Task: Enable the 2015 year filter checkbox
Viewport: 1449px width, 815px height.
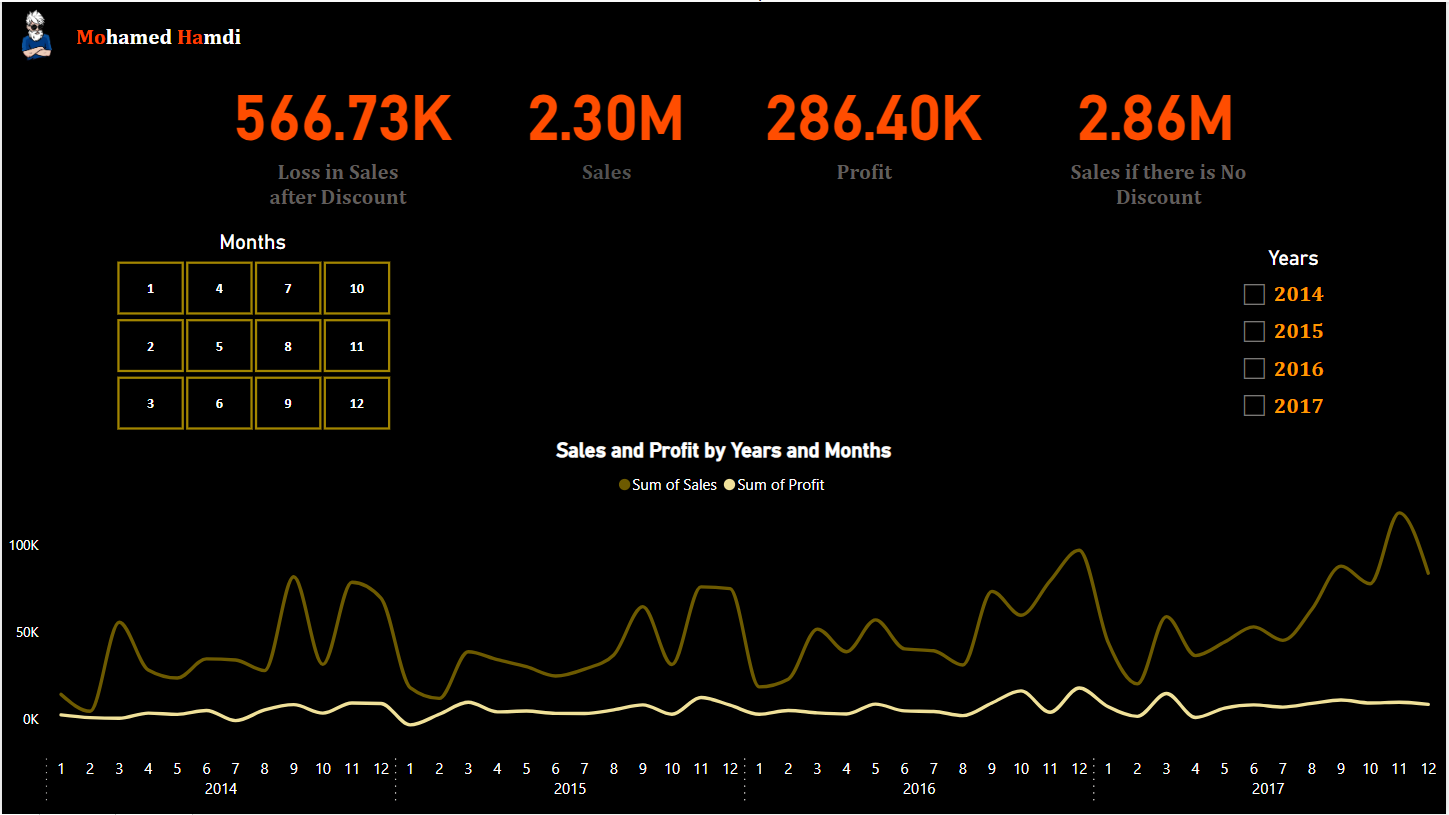Action: pos(1254,331)
